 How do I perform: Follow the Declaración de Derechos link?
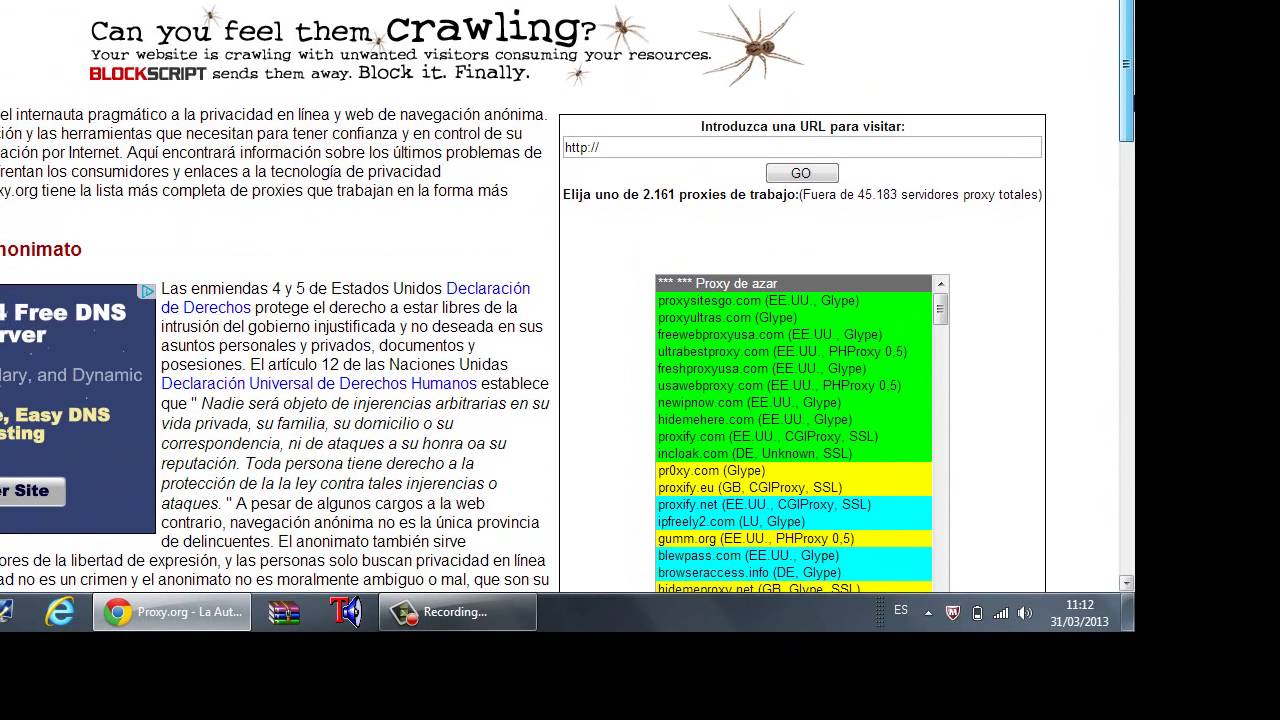(346, 298)
